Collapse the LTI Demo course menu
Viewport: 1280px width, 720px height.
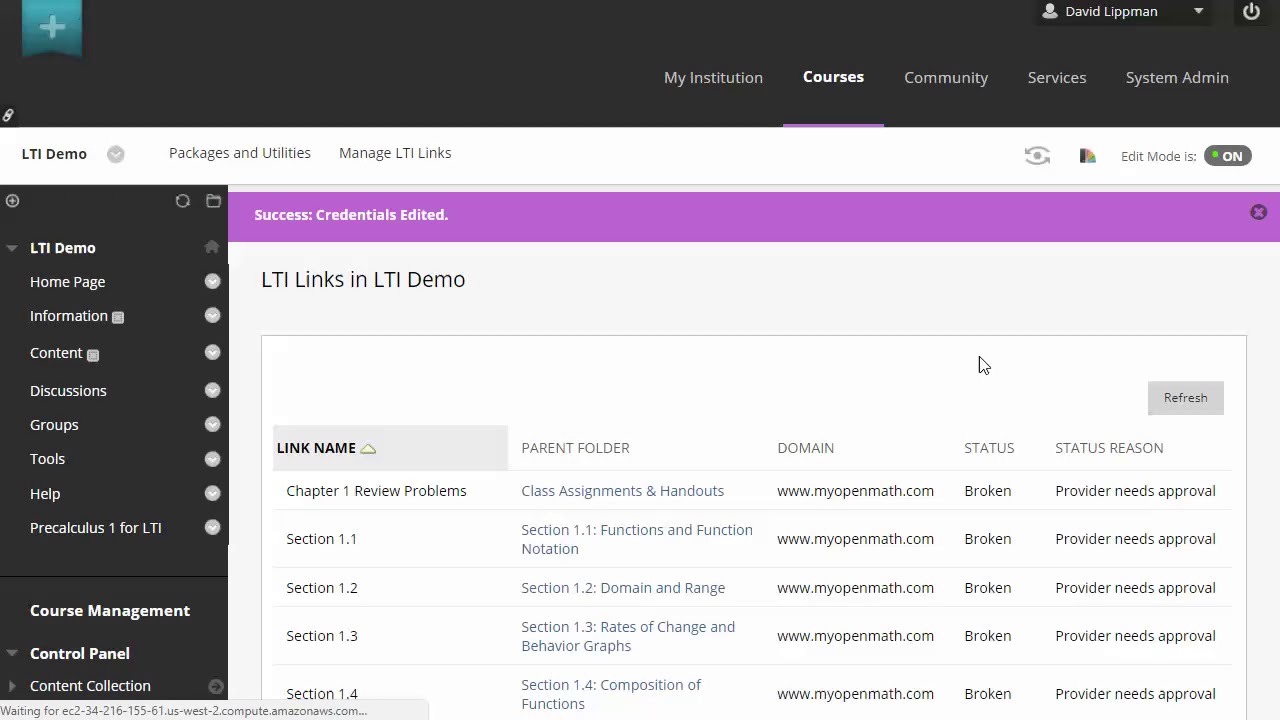(x=12, y=248)
